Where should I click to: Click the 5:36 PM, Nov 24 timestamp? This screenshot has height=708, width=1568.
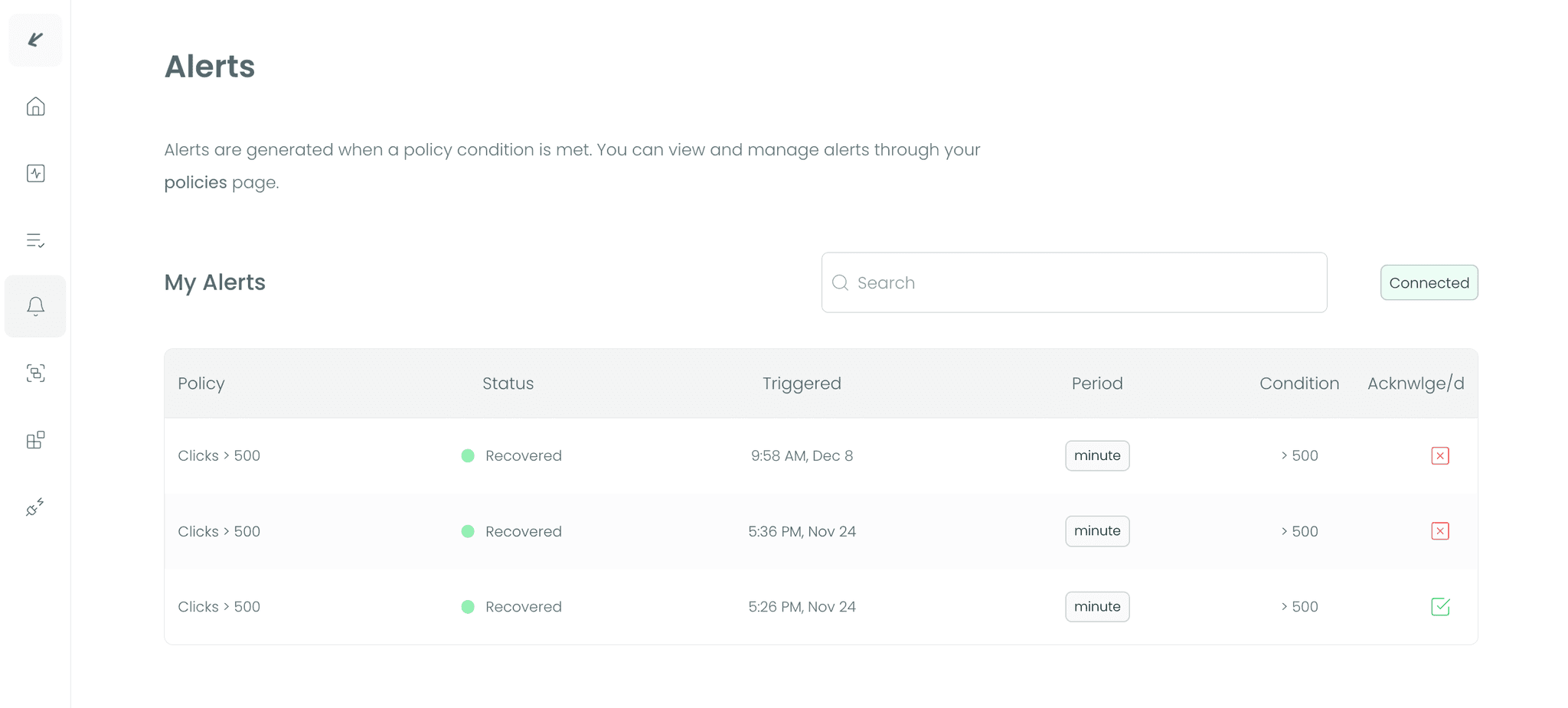pyautogui.click(x=802, y=531)
